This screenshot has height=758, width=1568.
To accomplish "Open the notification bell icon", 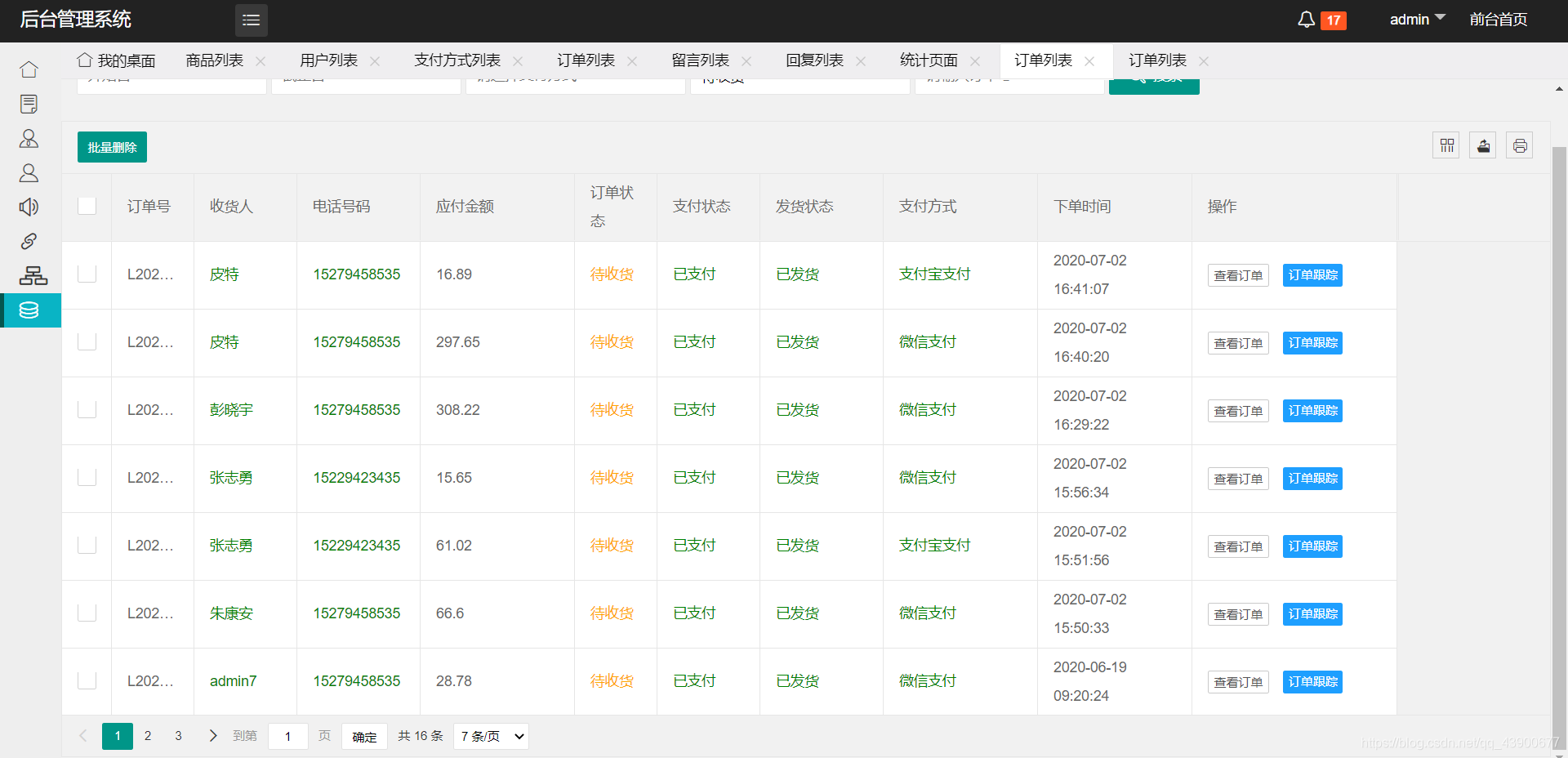I will tap(1306, 20).
